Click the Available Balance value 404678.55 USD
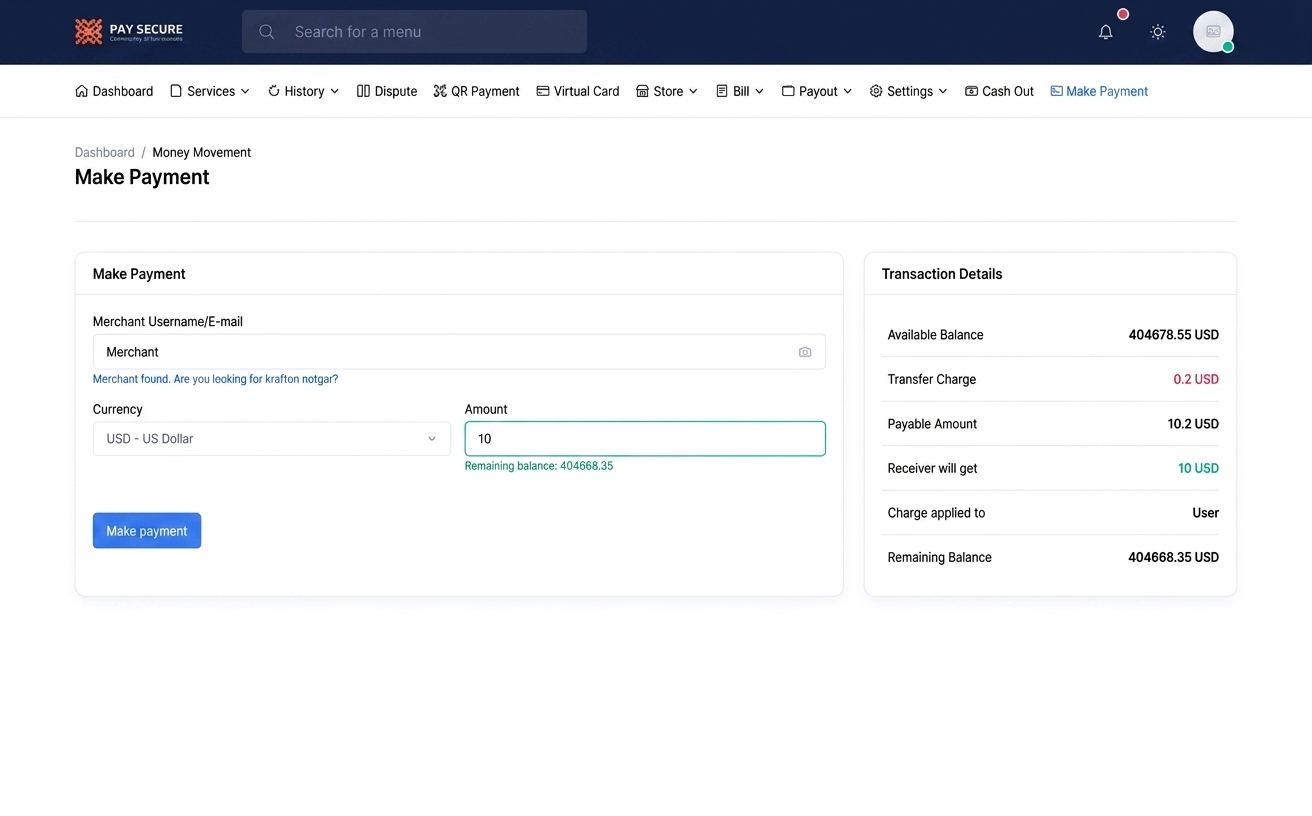Viewport: 1312px width, 816px height. (1174, 335)
